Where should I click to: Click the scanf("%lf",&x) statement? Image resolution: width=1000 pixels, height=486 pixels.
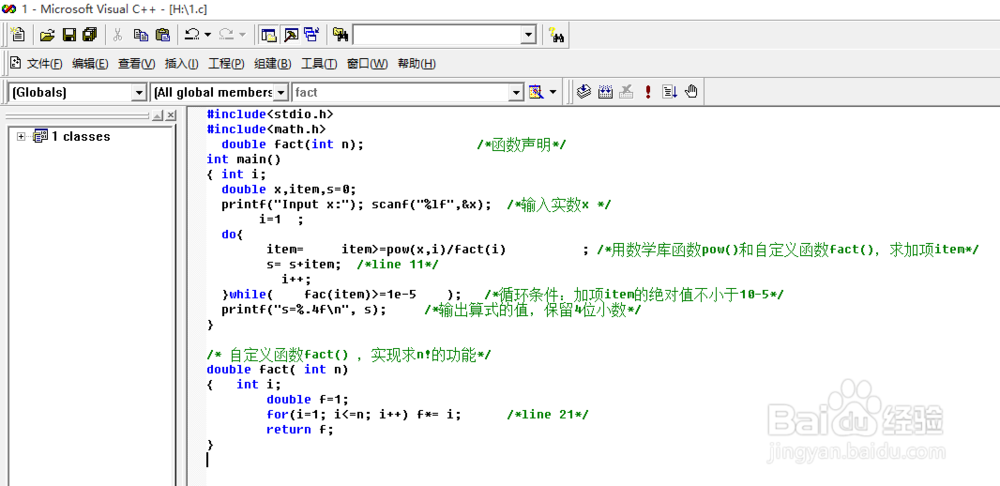432,204
